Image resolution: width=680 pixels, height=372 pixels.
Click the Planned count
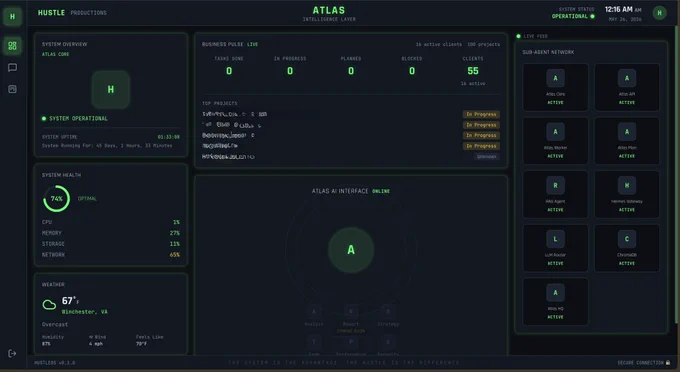351,71
